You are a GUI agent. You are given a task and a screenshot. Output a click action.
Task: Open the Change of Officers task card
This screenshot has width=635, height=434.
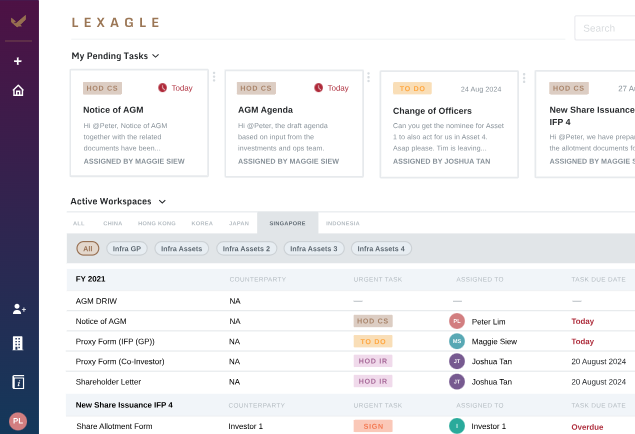(x=449, y=124)
